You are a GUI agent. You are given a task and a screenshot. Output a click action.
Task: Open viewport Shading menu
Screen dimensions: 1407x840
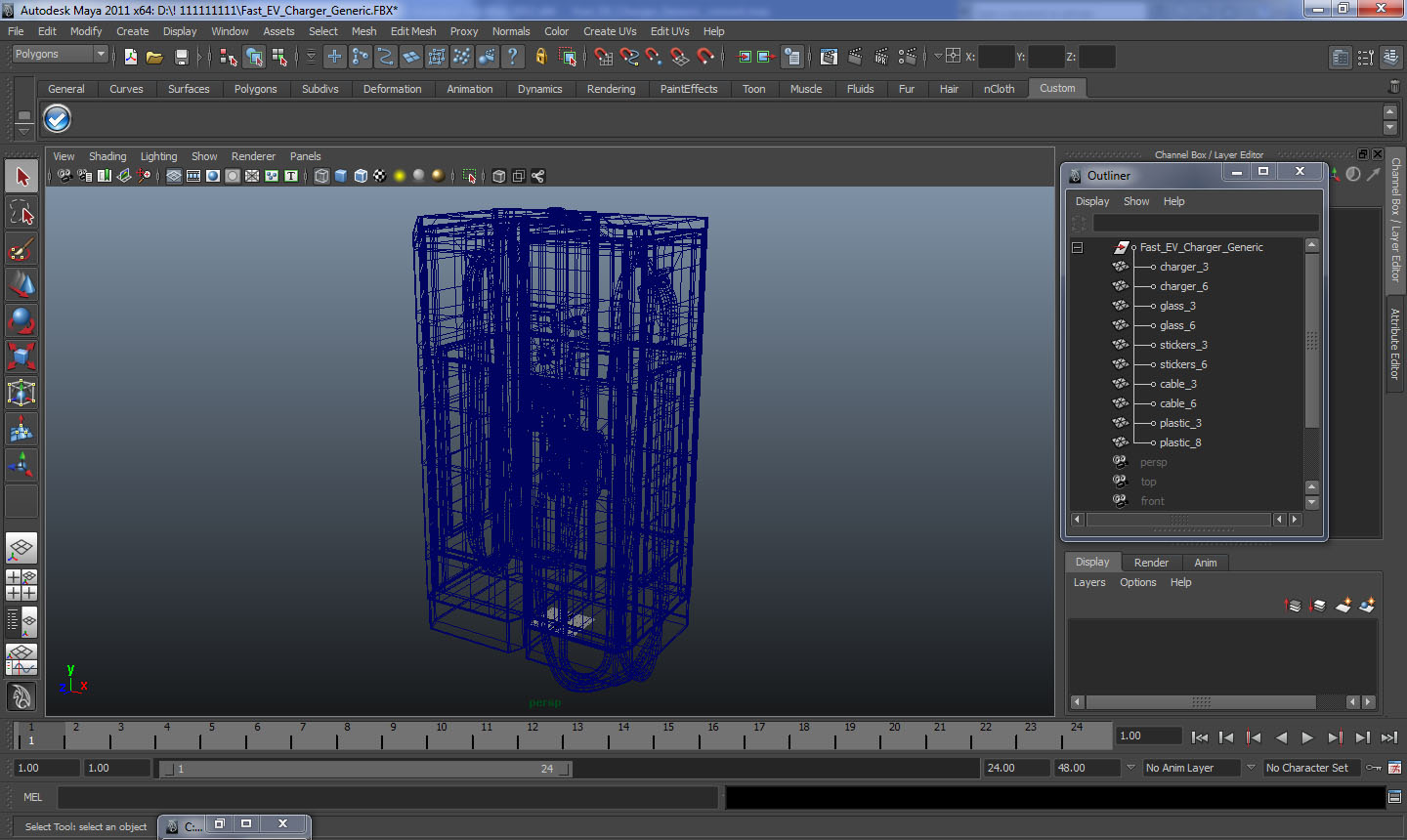[x=107, y=156]
